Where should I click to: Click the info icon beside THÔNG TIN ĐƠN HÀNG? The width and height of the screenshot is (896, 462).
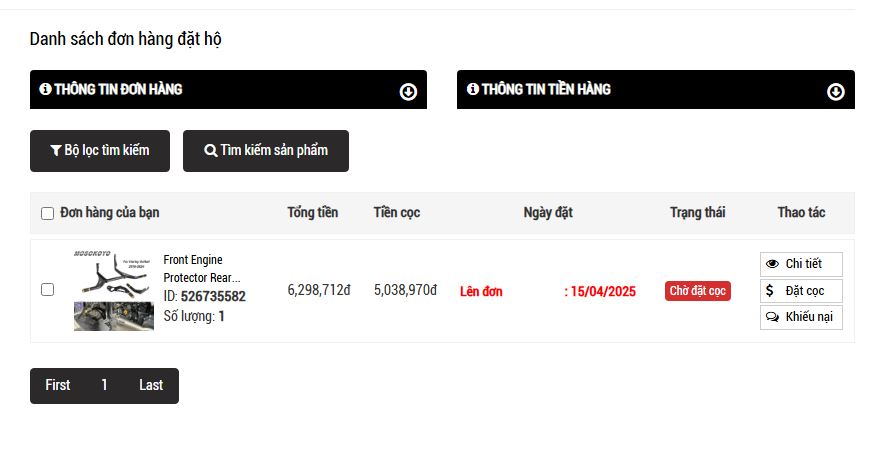45,89
